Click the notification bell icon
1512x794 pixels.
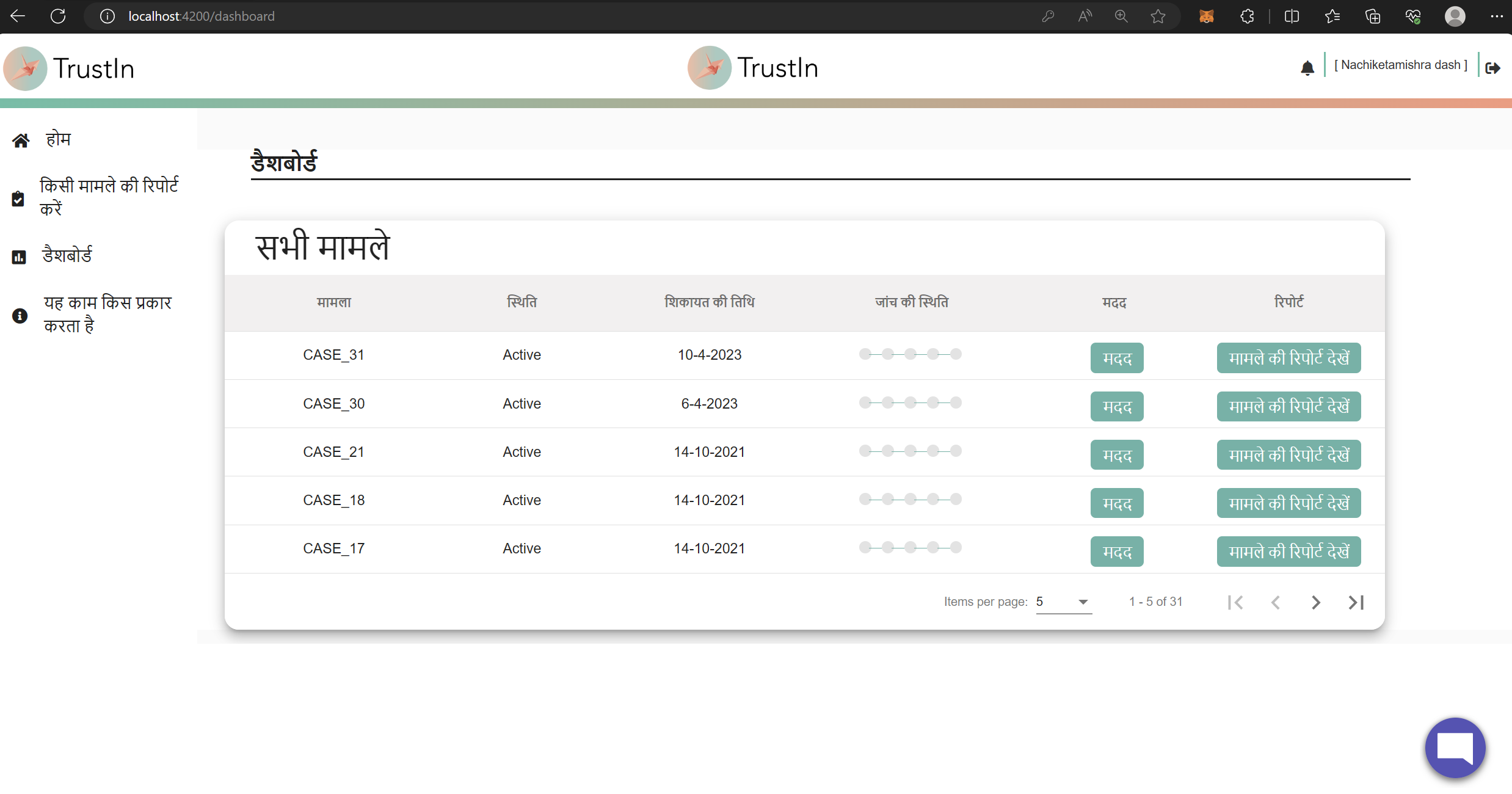[1307, 68]
